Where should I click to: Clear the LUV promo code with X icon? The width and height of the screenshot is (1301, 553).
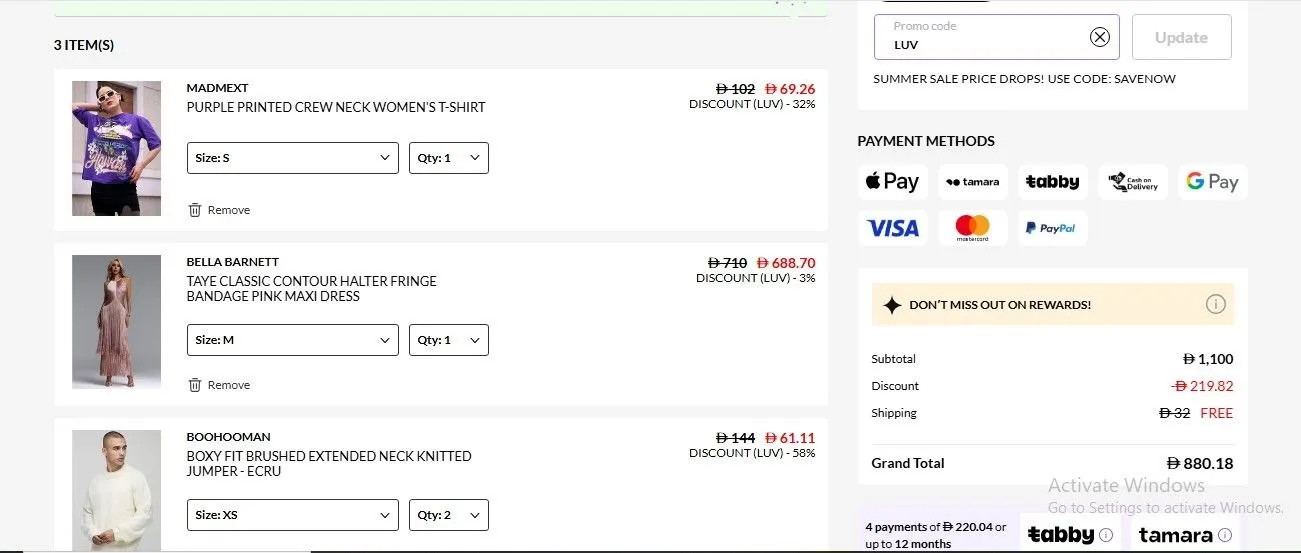point(1100,37)
